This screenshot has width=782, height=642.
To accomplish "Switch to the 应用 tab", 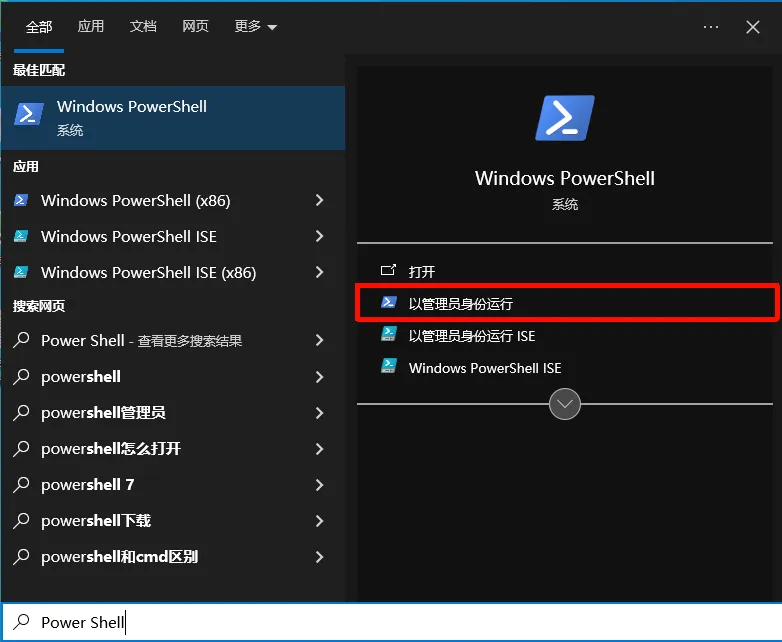I will pos(91,27).
